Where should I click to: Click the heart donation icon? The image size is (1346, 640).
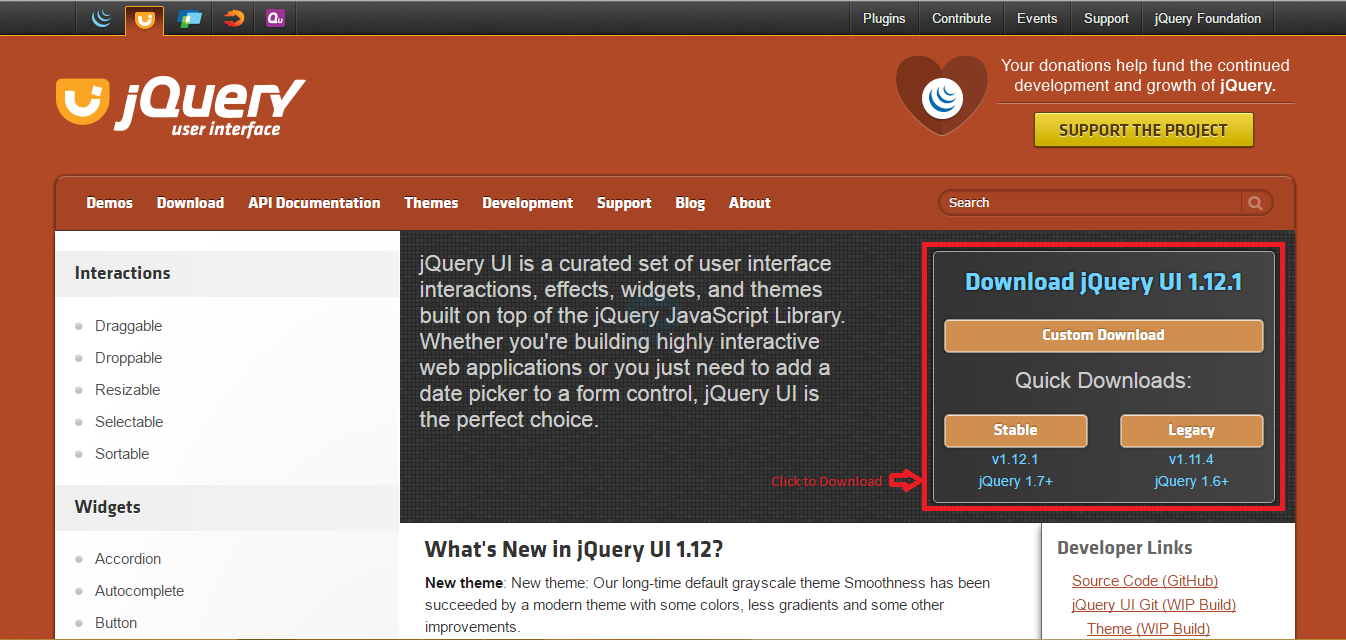(x=942, y=95)
